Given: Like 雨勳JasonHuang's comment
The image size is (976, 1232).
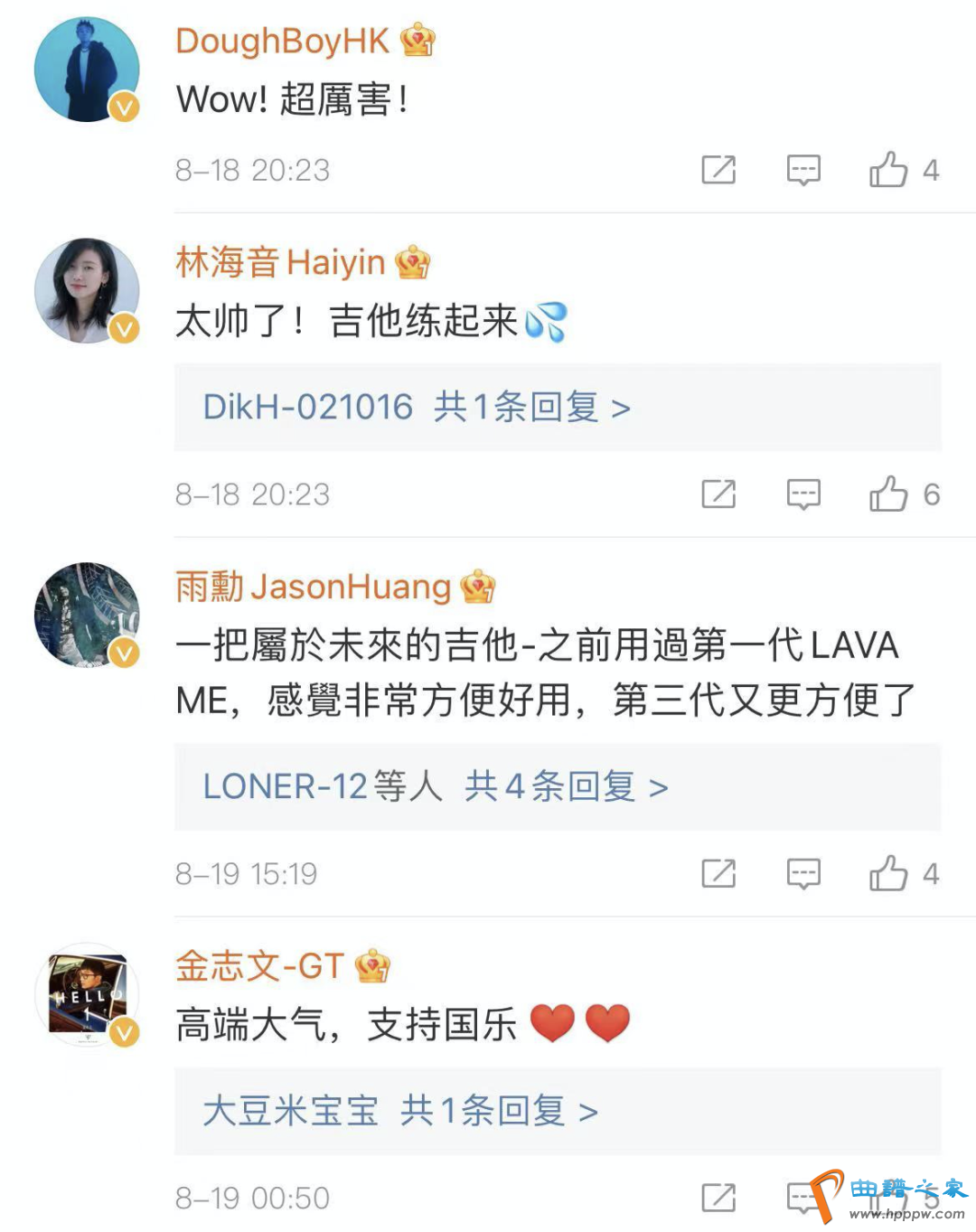Looking at the screenshot, I should click(x=888, y=873).
